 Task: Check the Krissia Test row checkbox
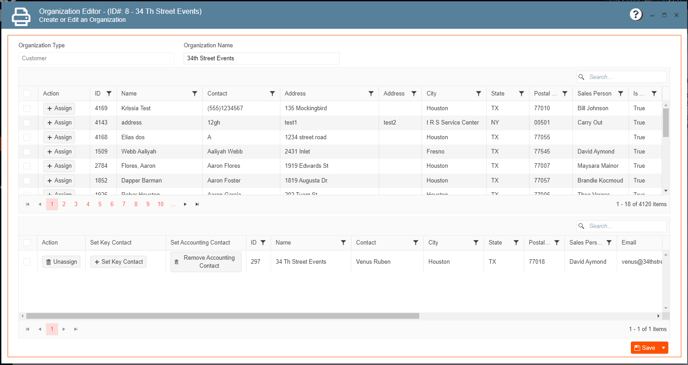27,108
